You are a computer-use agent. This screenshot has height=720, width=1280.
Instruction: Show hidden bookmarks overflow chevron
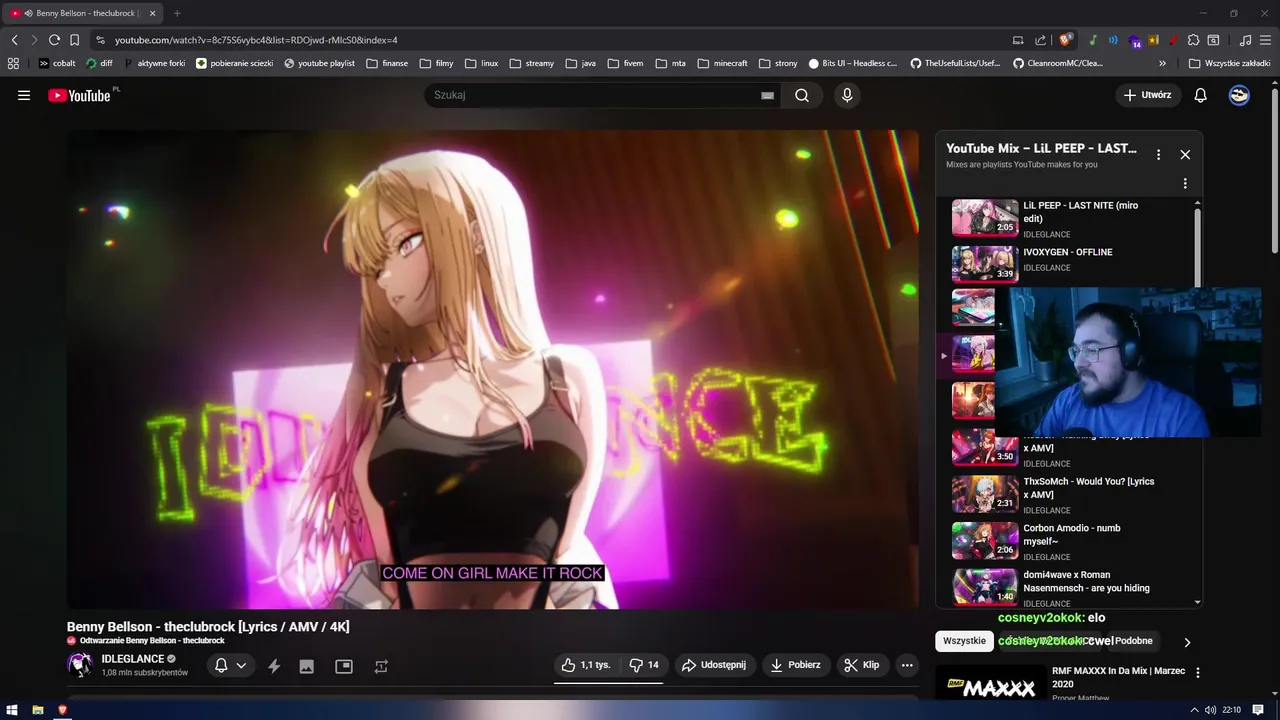pos(1162,63)
